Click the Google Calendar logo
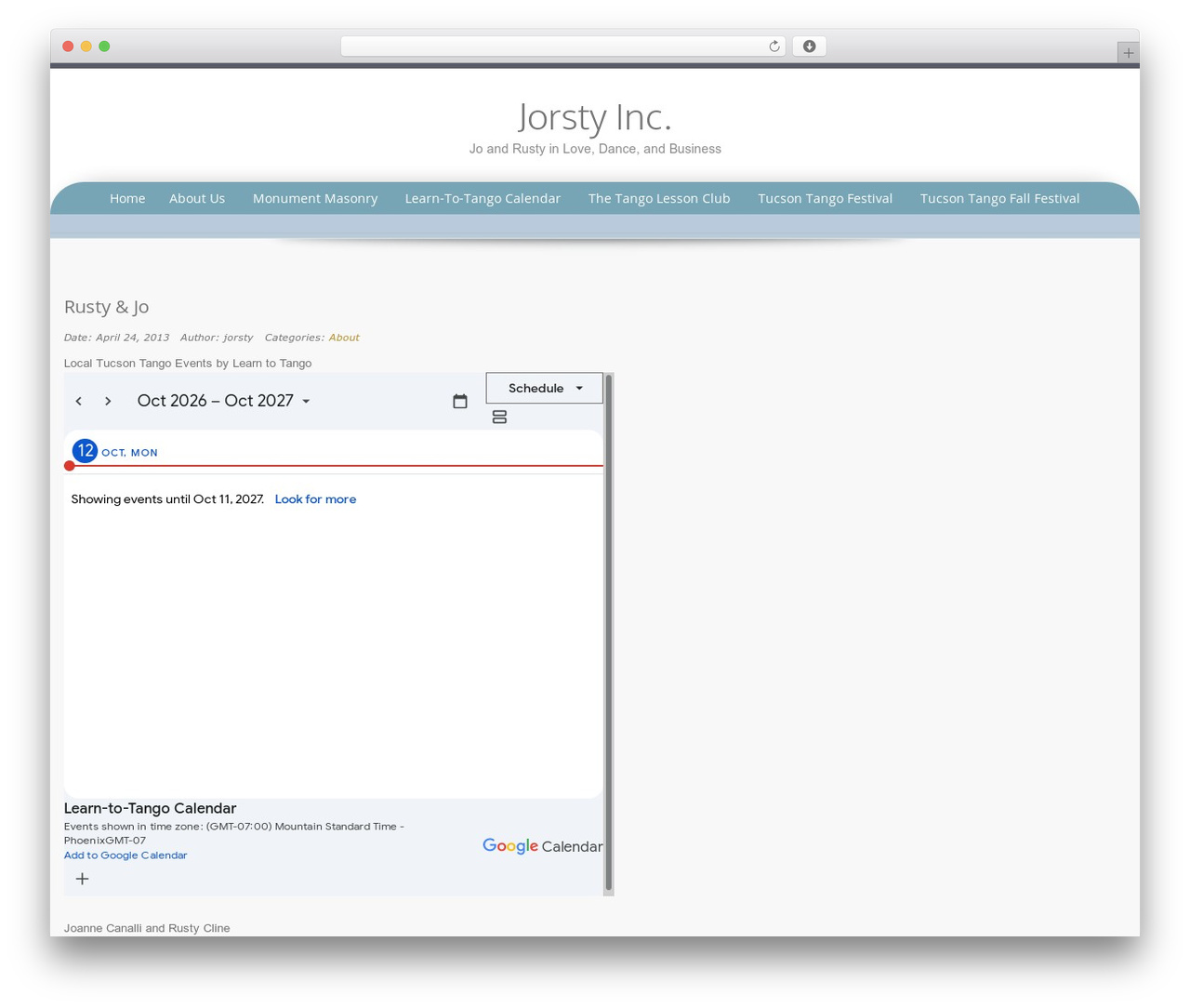Viewport: 1190px width, 1008px height. 543,846
